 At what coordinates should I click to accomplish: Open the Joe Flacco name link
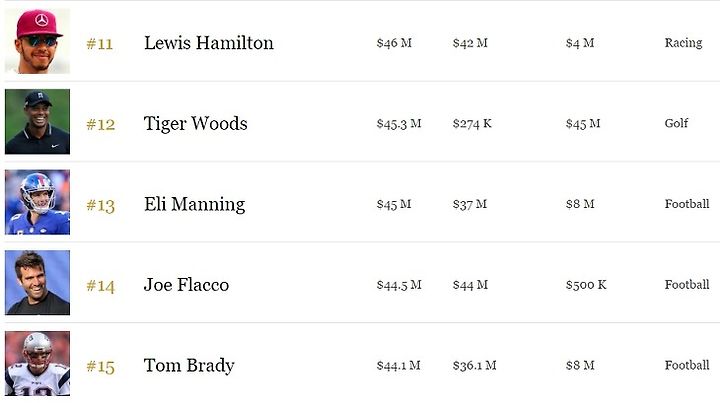(186, 285)
